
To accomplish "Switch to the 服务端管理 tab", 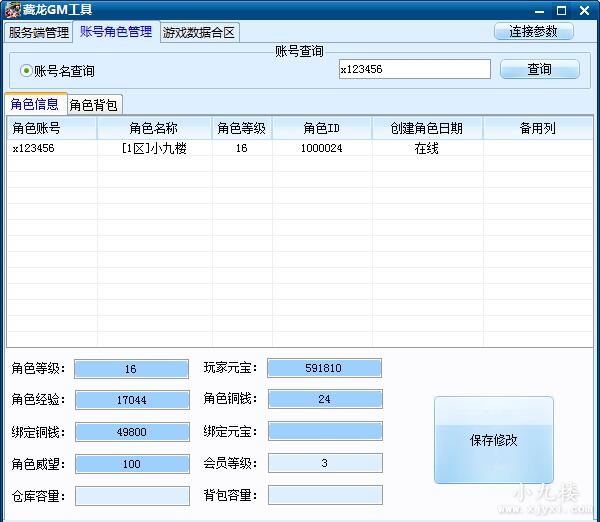I will tap(39, 32).
